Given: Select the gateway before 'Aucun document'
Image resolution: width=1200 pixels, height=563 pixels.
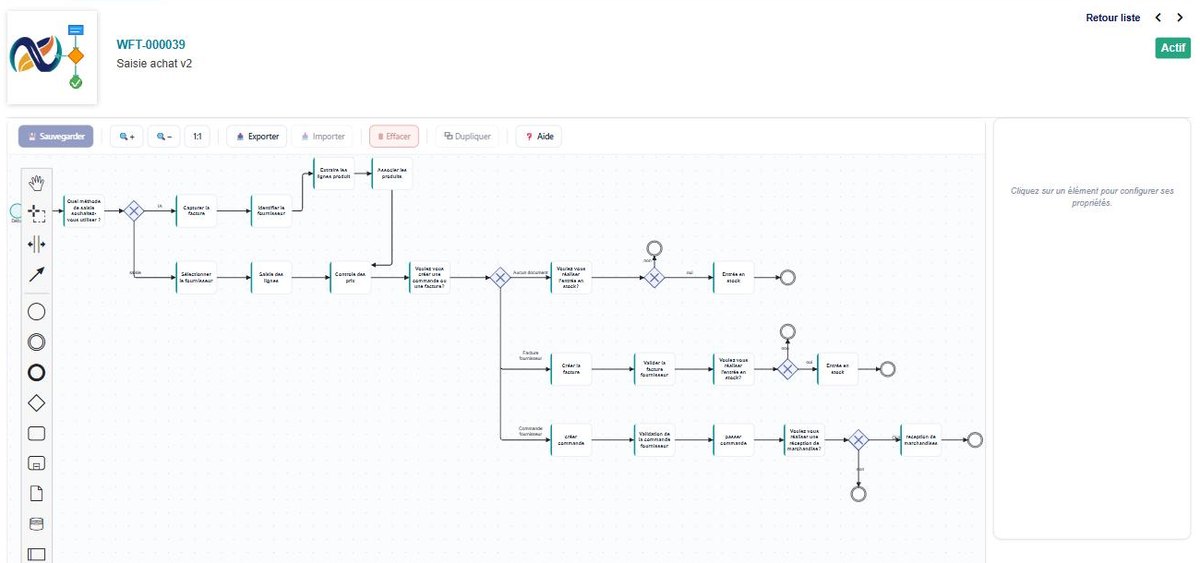Looking at the screenshot, I should point(499,278).
